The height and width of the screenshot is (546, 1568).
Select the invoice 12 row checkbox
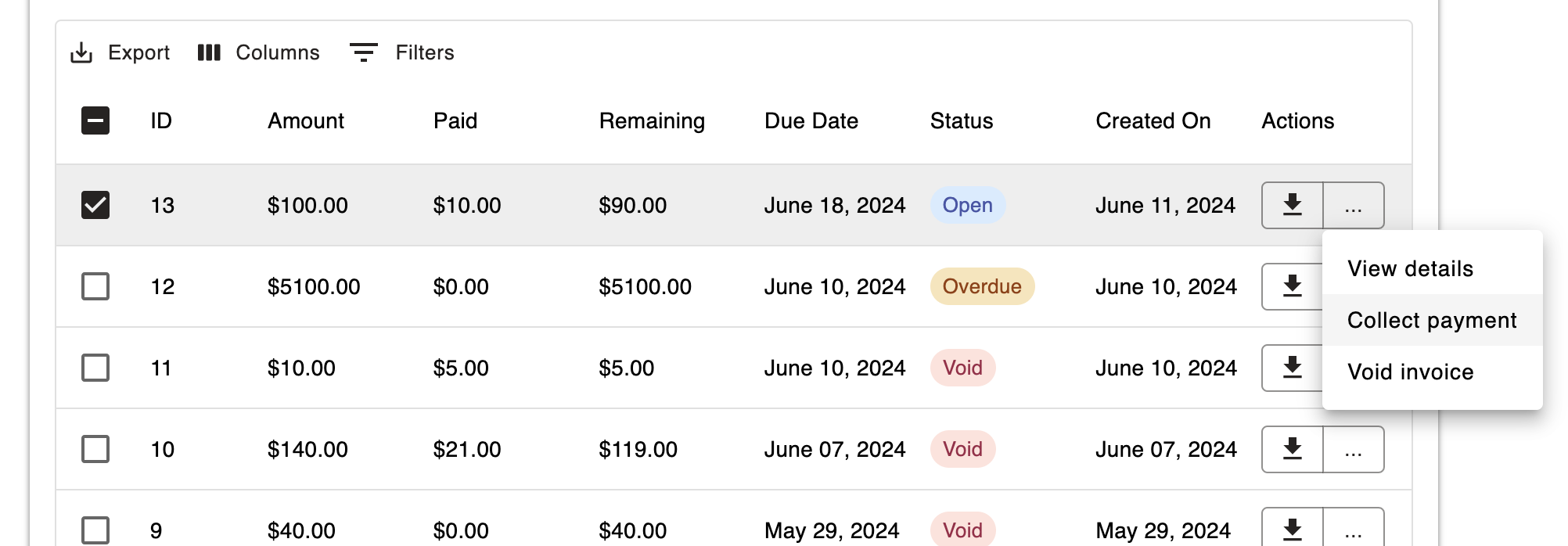tap(95, 286)
